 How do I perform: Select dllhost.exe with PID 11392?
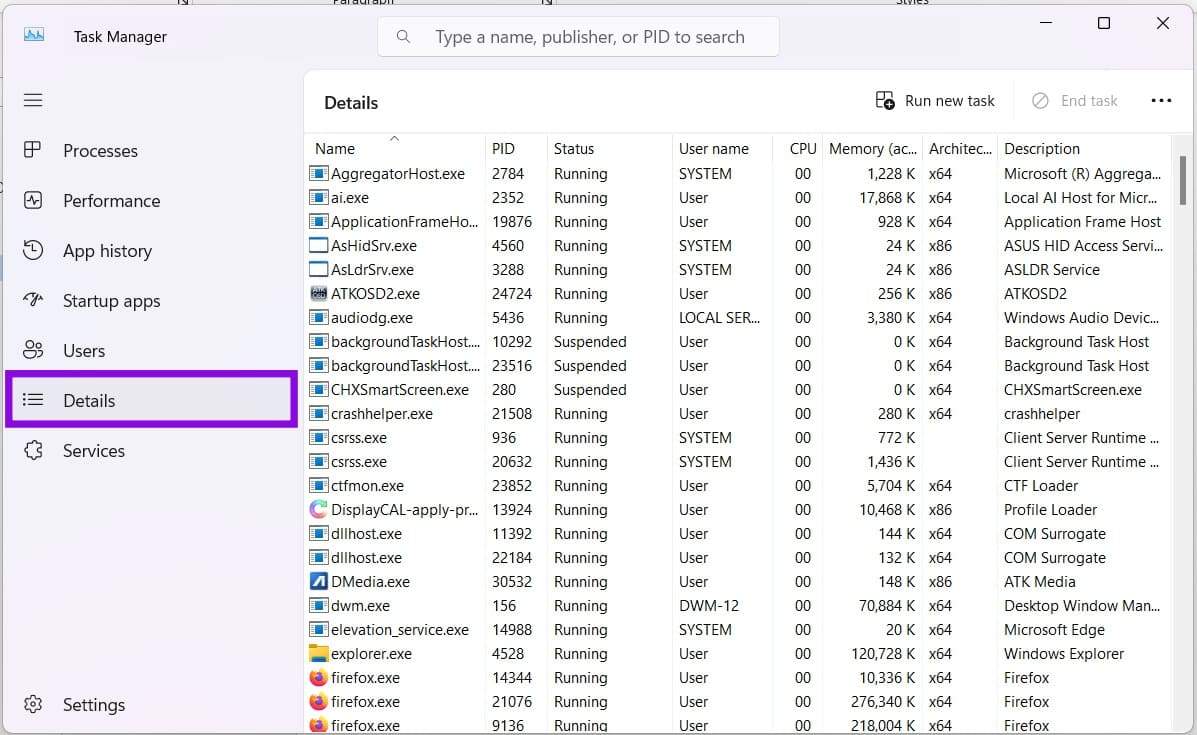pyautogui.click(x=738, y=534)
